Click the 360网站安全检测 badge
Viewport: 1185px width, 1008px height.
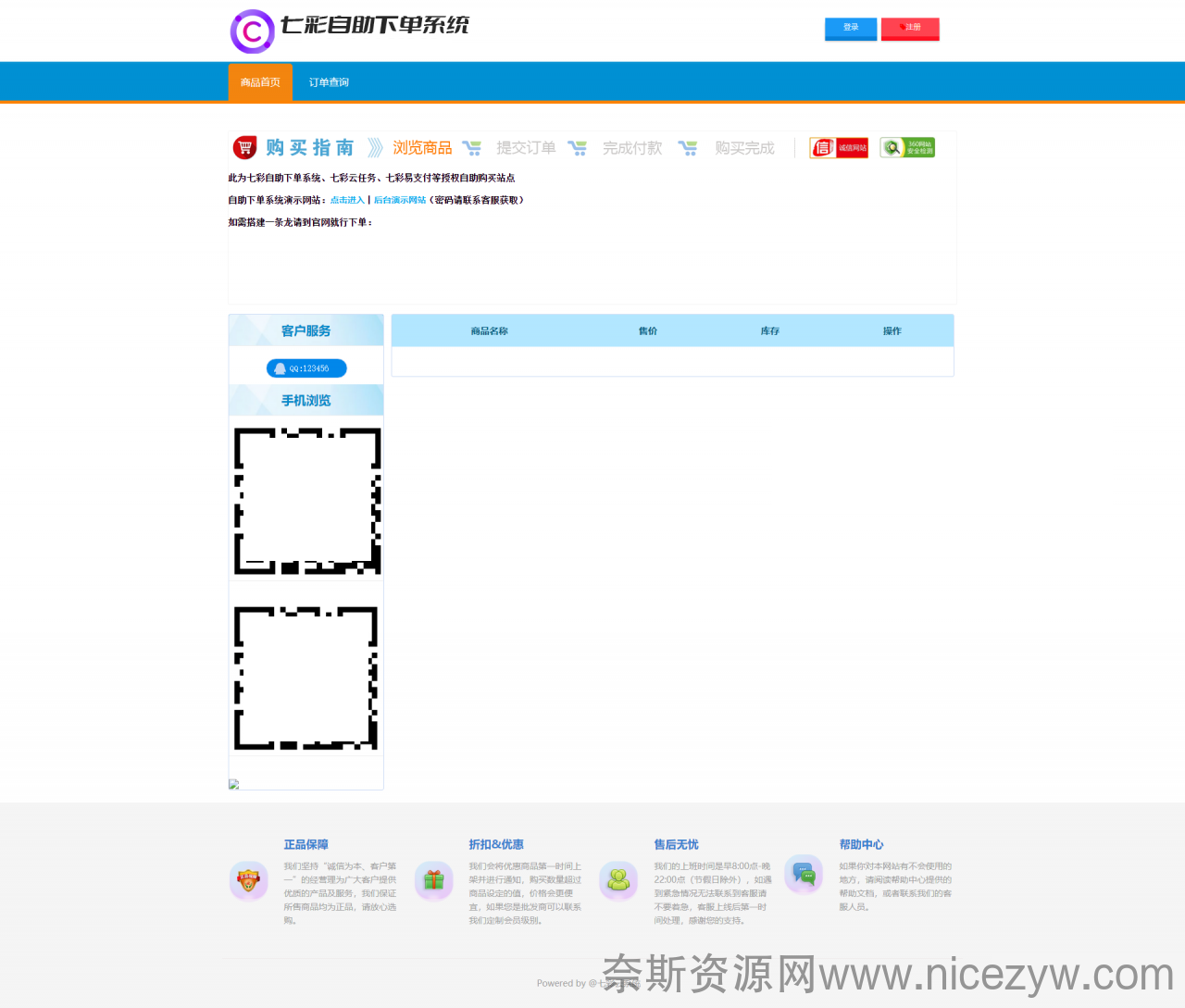907,147
